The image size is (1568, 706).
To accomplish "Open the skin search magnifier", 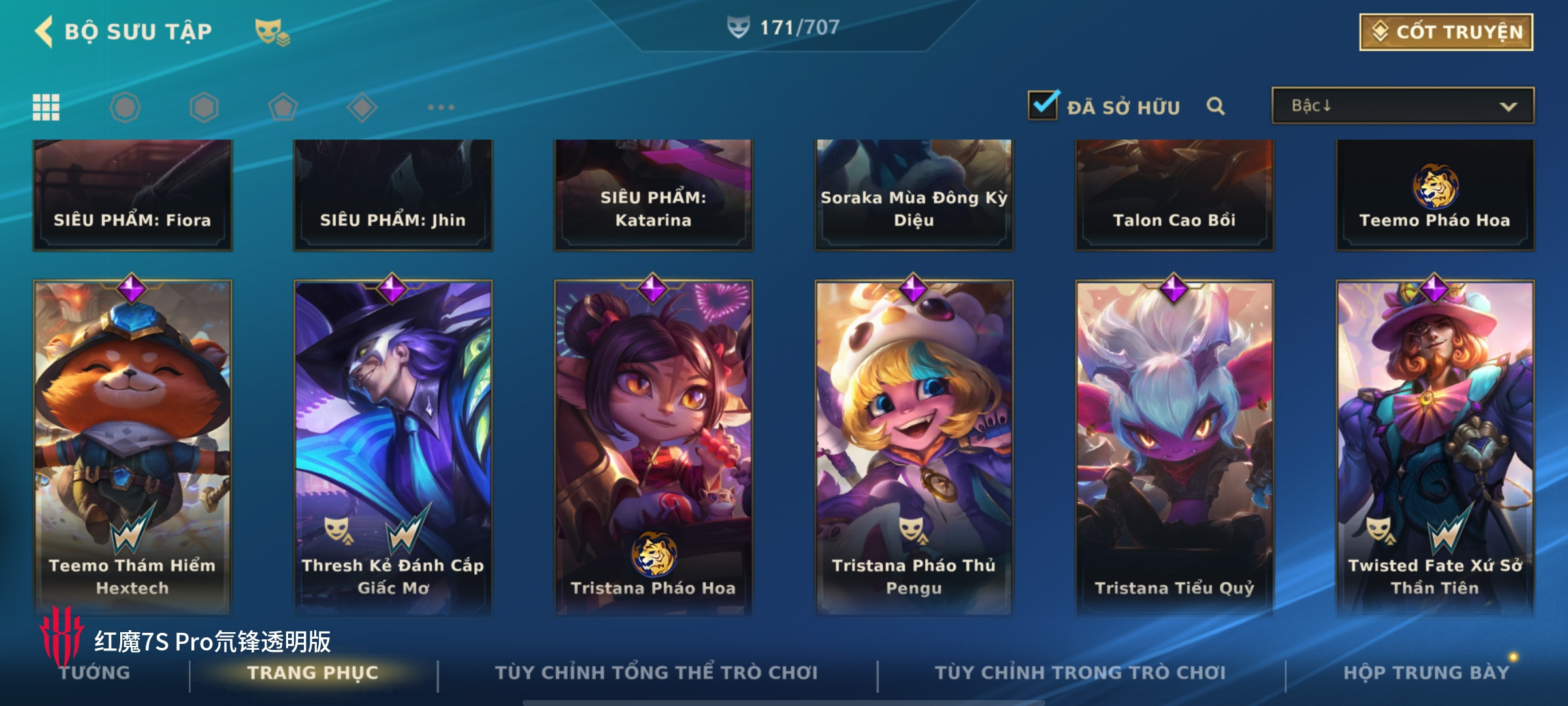I will click(1215, 106).
